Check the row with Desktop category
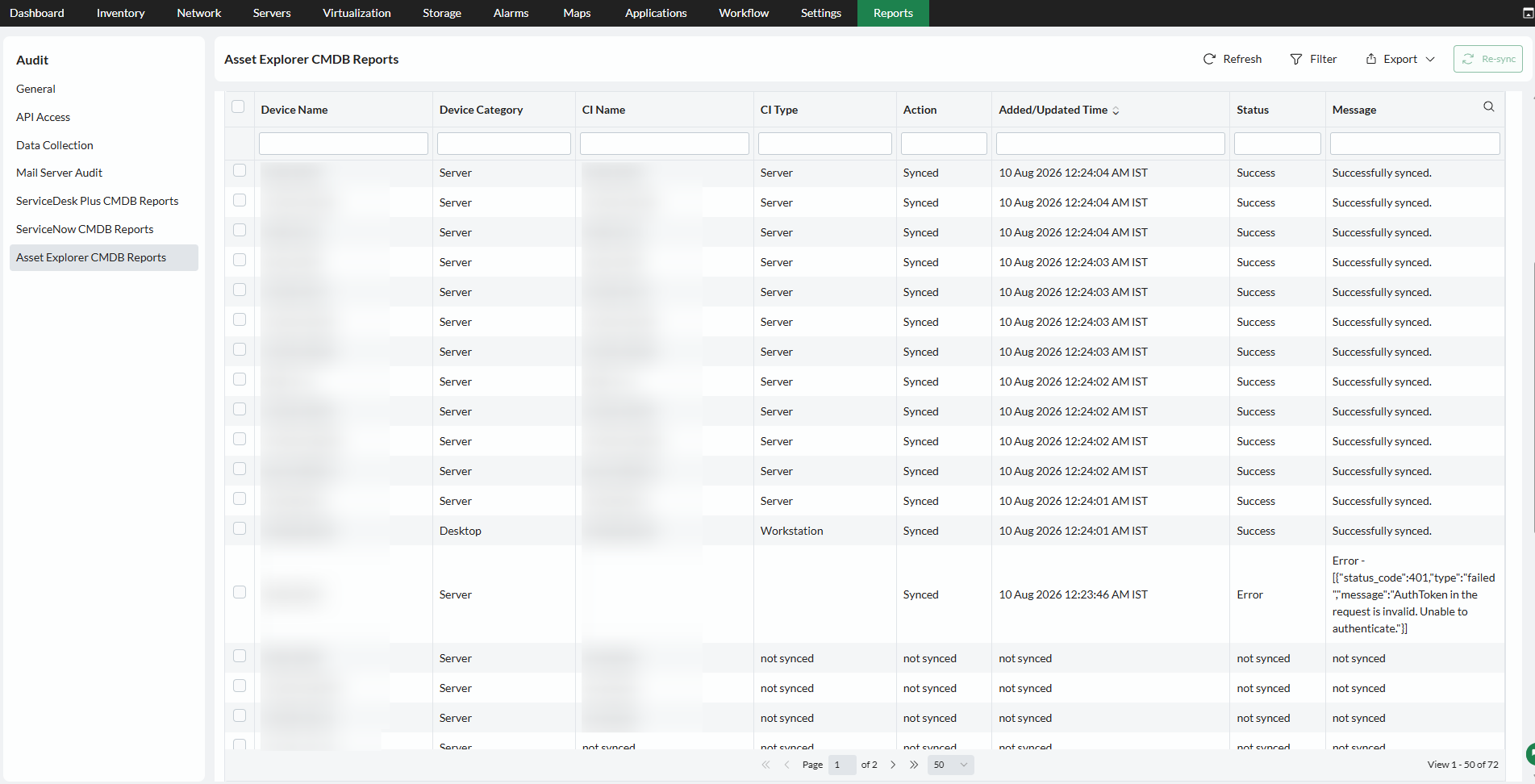 click(240, 528)
